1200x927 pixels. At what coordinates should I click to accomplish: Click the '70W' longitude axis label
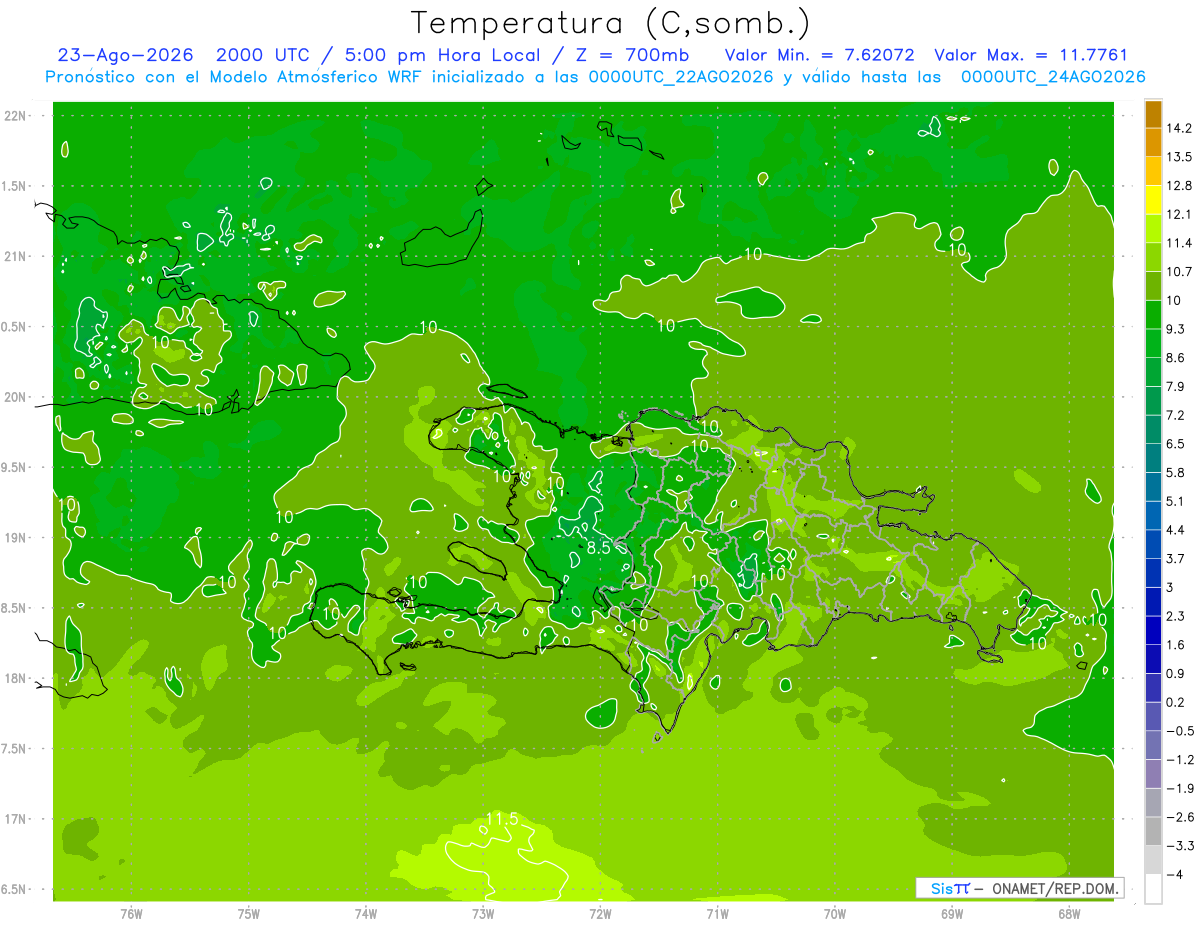[x=835, y=913]
